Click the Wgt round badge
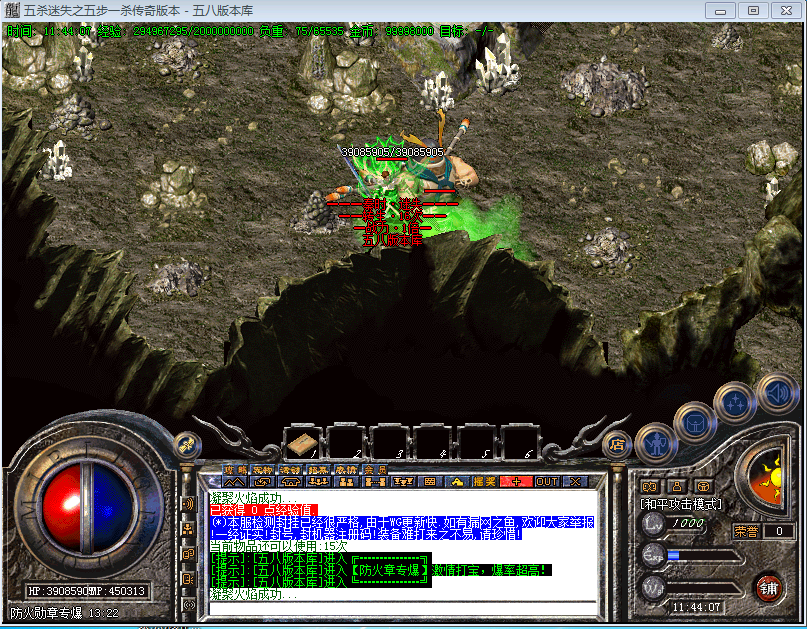 pos(654,588)
